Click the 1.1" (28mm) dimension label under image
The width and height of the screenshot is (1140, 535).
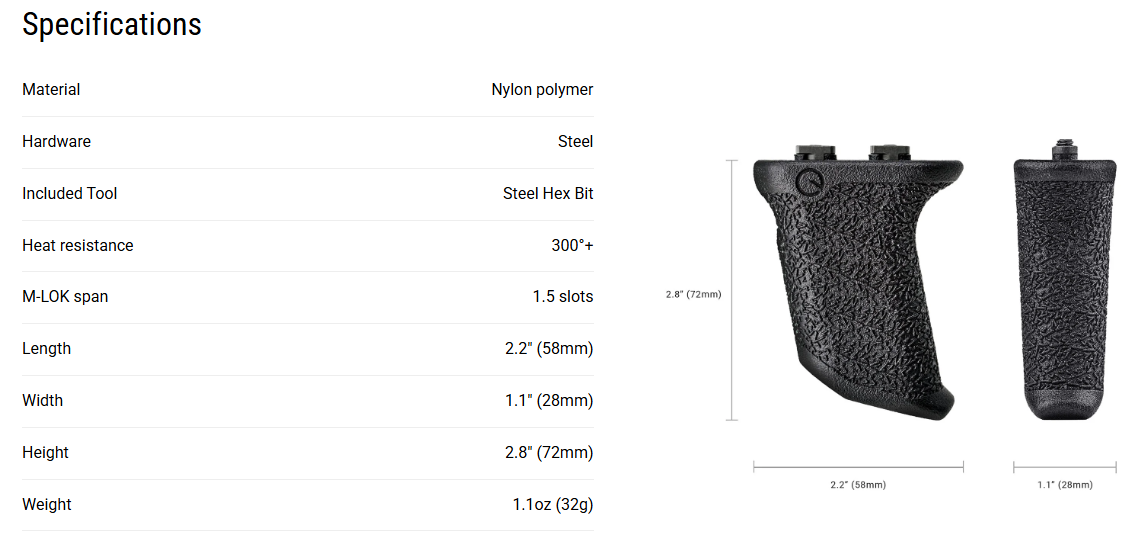(1064, 485)
